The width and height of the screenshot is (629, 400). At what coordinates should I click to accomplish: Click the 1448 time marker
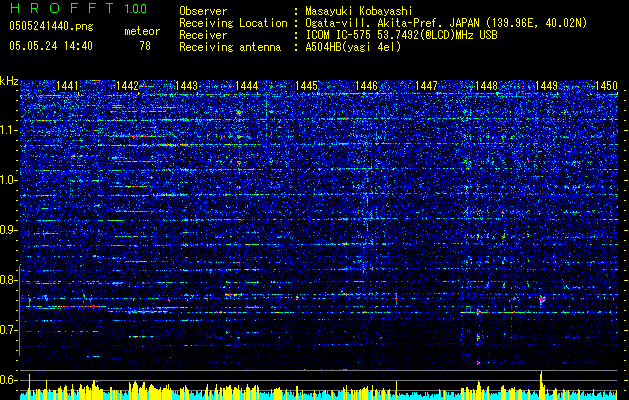[486, 86]
